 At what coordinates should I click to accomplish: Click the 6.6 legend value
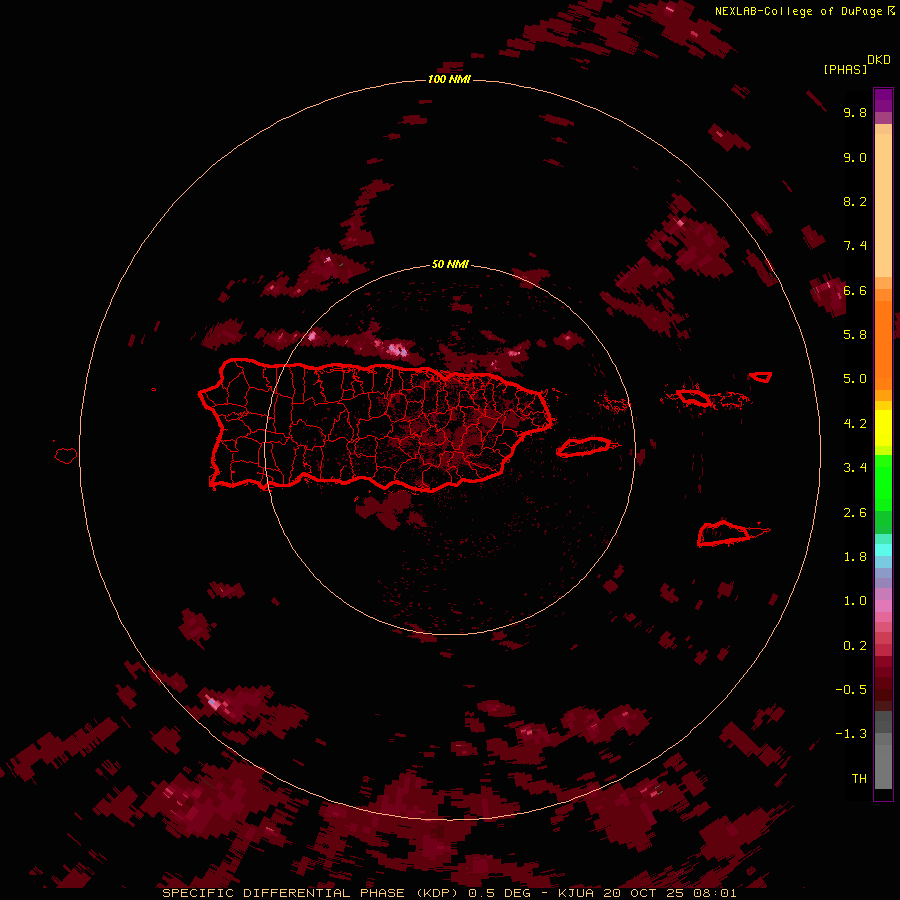coord(855,290)
